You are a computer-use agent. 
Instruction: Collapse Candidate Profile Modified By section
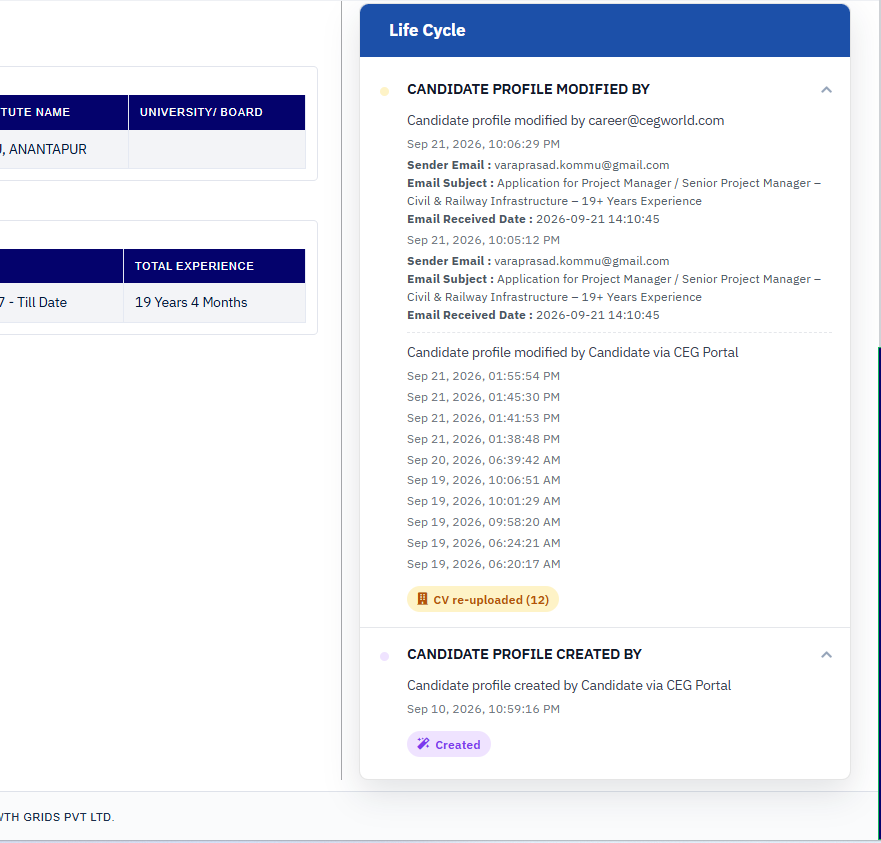tap(826, 90)
